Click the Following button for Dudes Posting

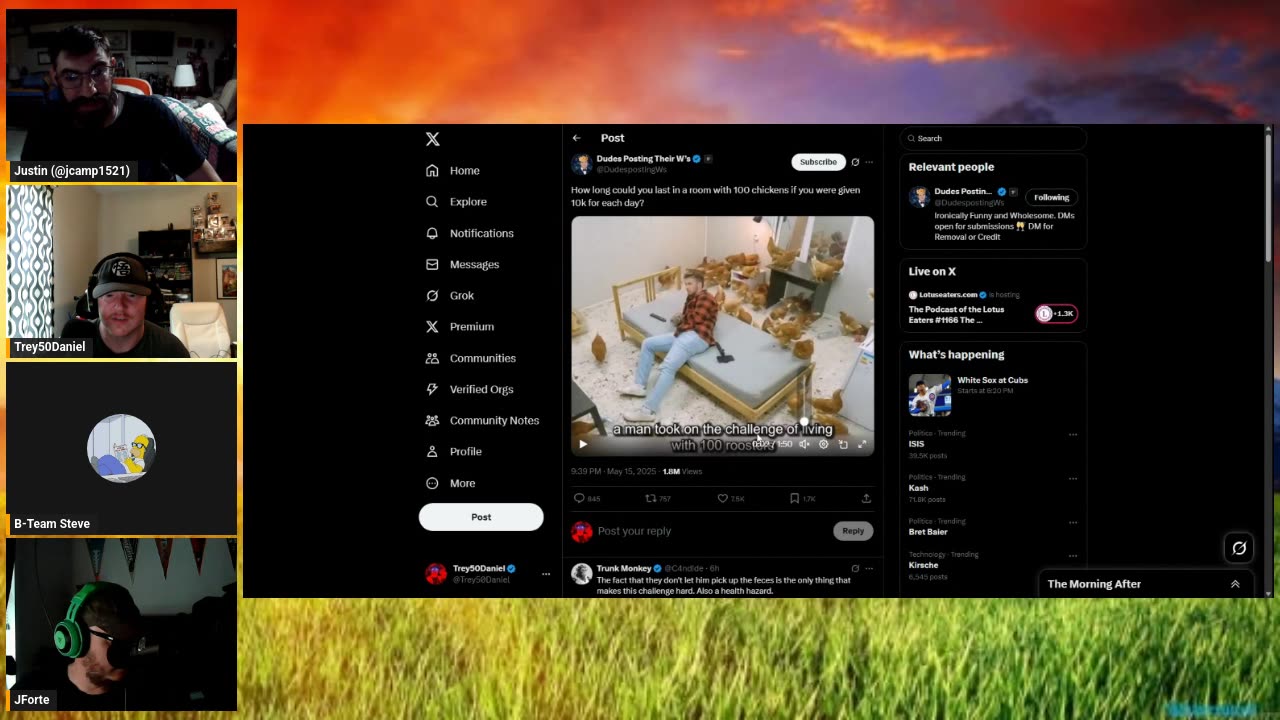pos(1051,197)
